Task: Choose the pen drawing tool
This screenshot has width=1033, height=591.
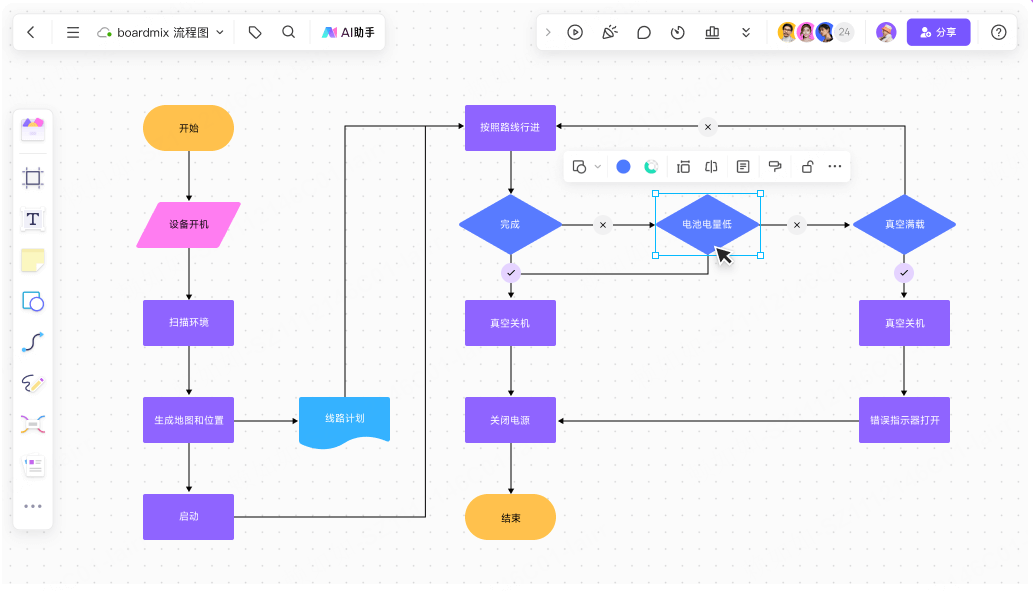Action: click(x=33, y=383)
